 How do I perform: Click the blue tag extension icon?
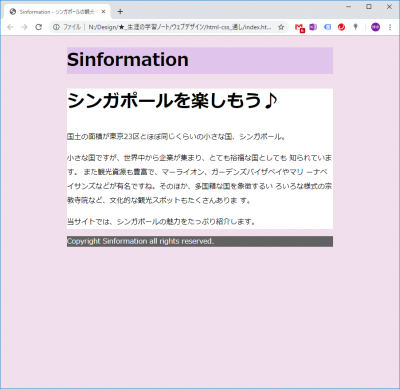[327, 27]
